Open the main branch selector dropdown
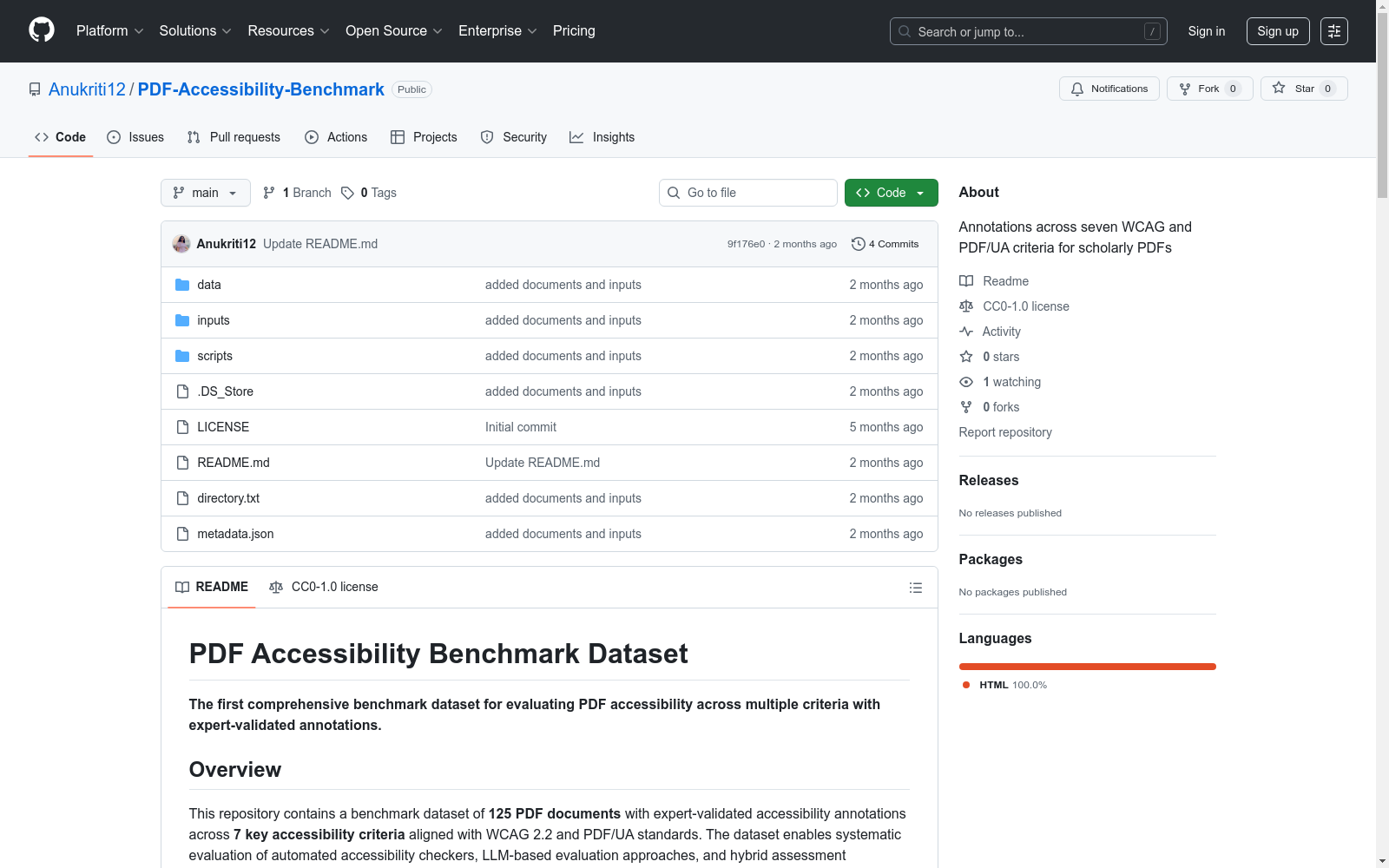Image resolution: width=1389 pixels, height=868 pixels. tap(206, 193)
